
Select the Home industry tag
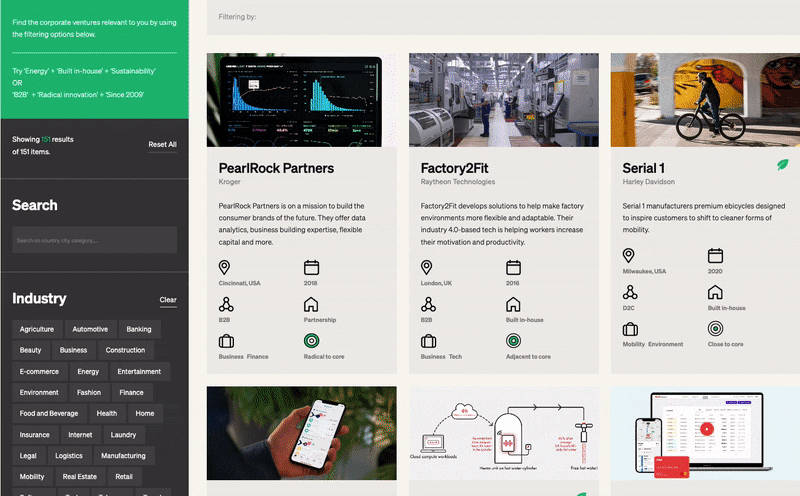[145, 413]
